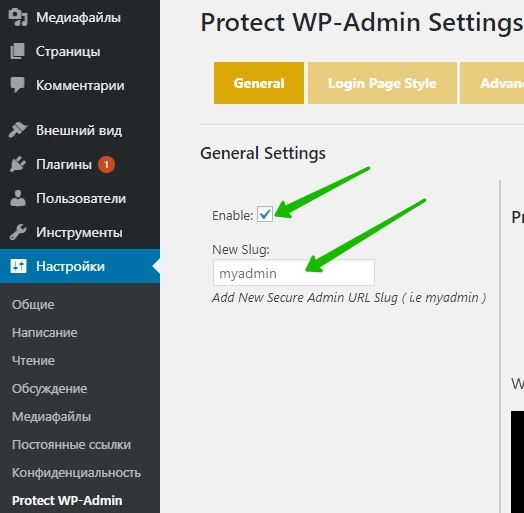This screenshot has width=524, height=513.
Task: Click the Внешний вид paintbrush icon
Action: click(18, 130)
